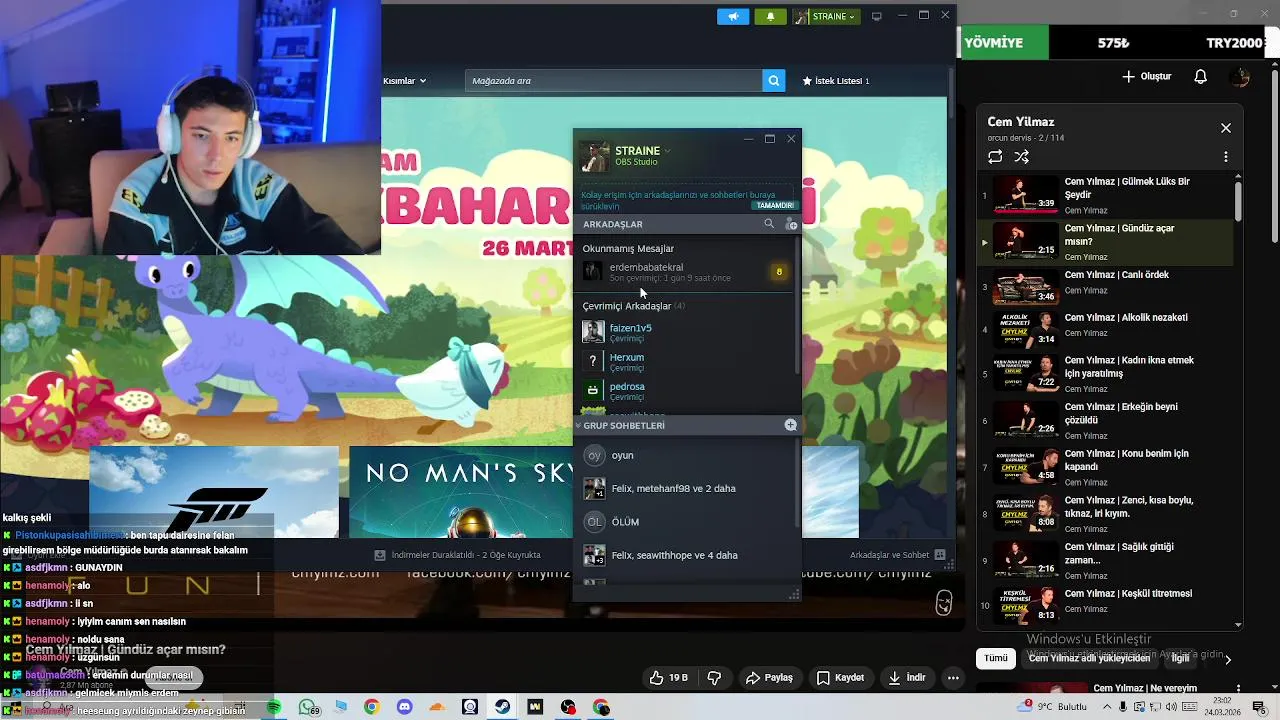Collapse Okunmamış Mesajlar section
The image size is (1280, 720).
628,248
